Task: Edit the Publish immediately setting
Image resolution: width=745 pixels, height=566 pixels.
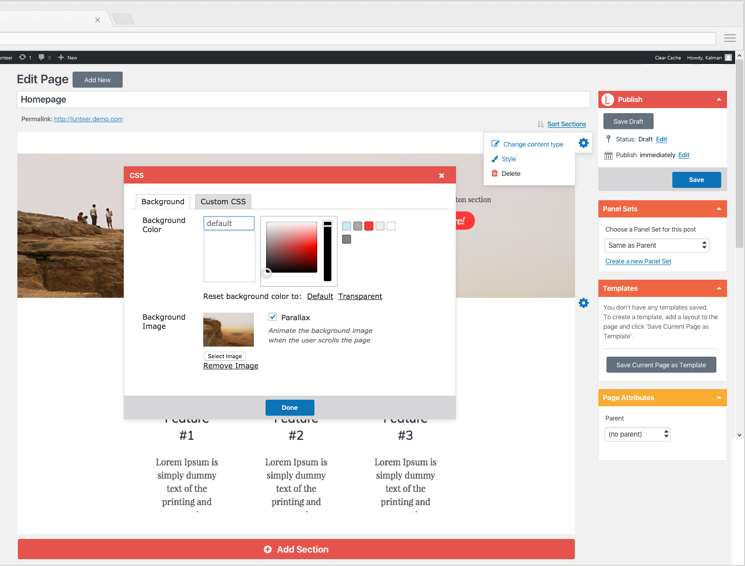Action: coord(684,155)
